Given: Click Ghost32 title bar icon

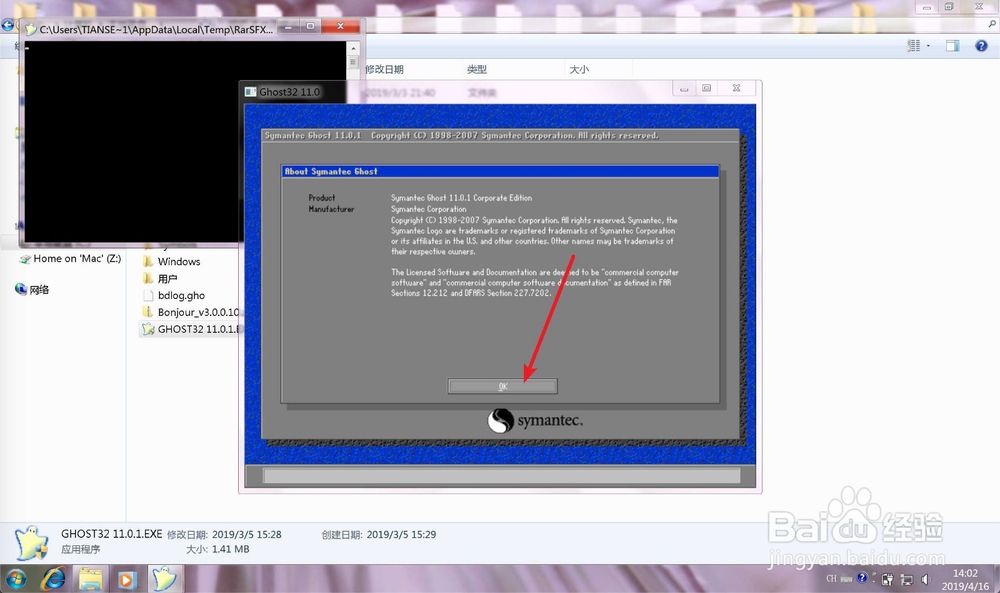Looking at the screenshot, I should [251, 92].
